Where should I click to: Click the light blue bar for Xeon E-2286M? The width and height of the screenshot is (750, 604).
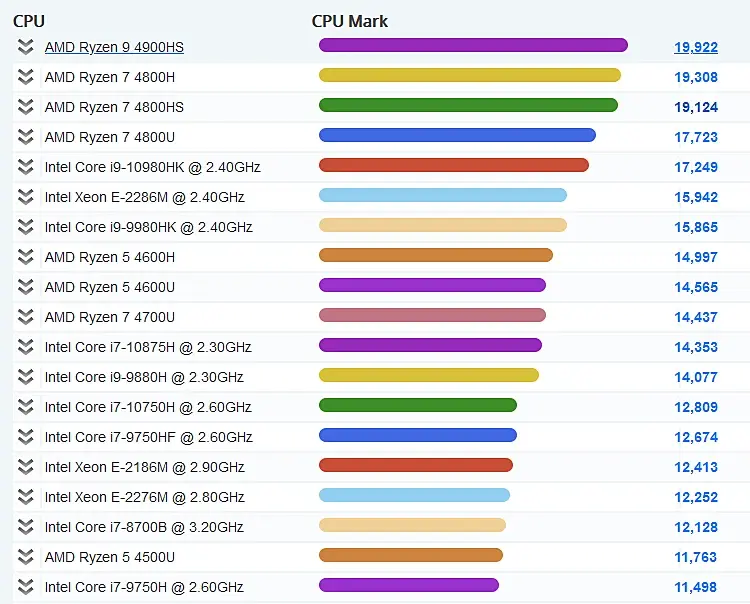coord(442,195)
